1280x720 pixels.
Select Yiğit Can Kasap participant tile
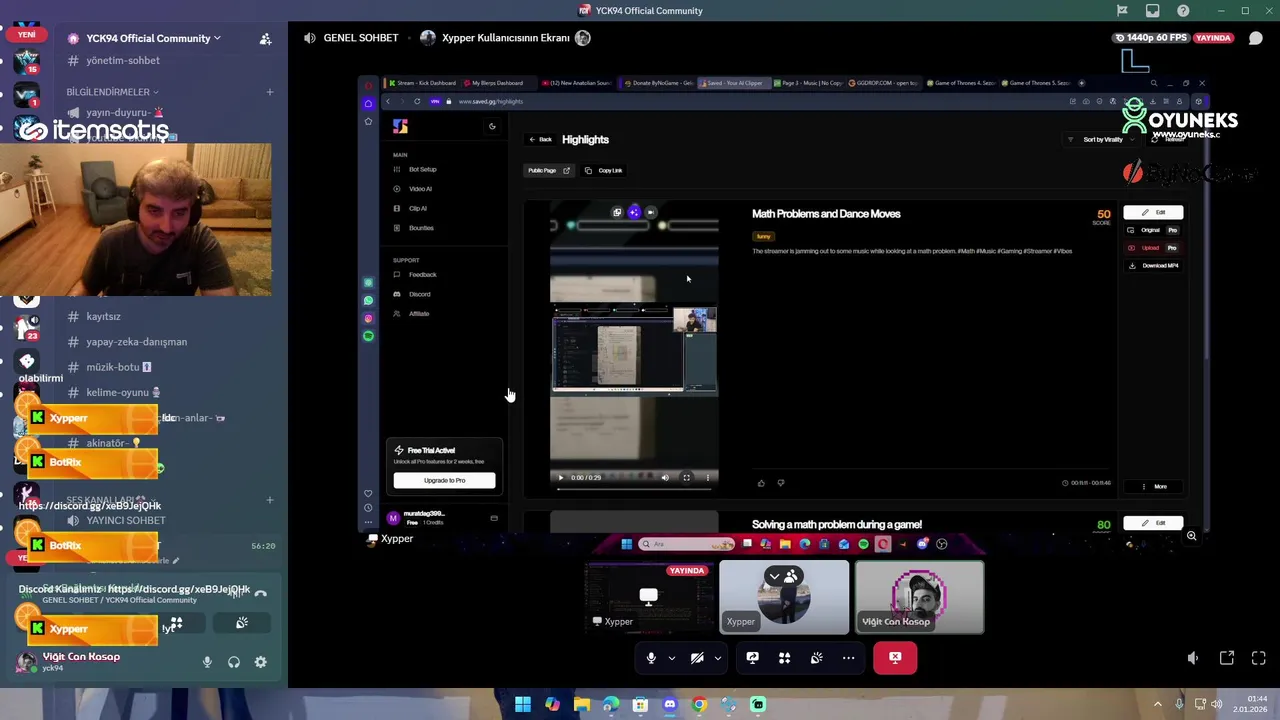[919, 597]
